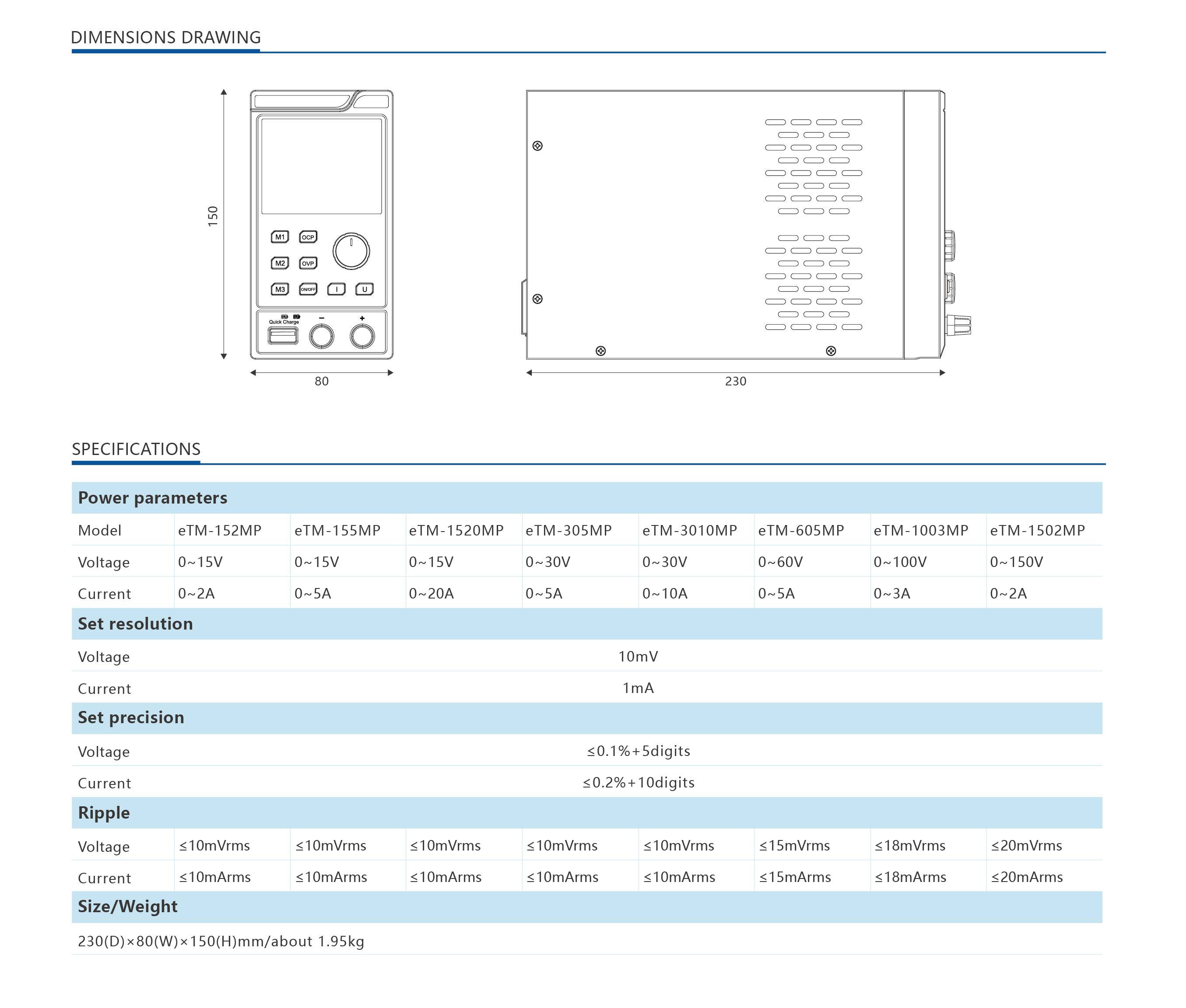
Task: Click the 150 height dimension label
Action: click(213, 216)
